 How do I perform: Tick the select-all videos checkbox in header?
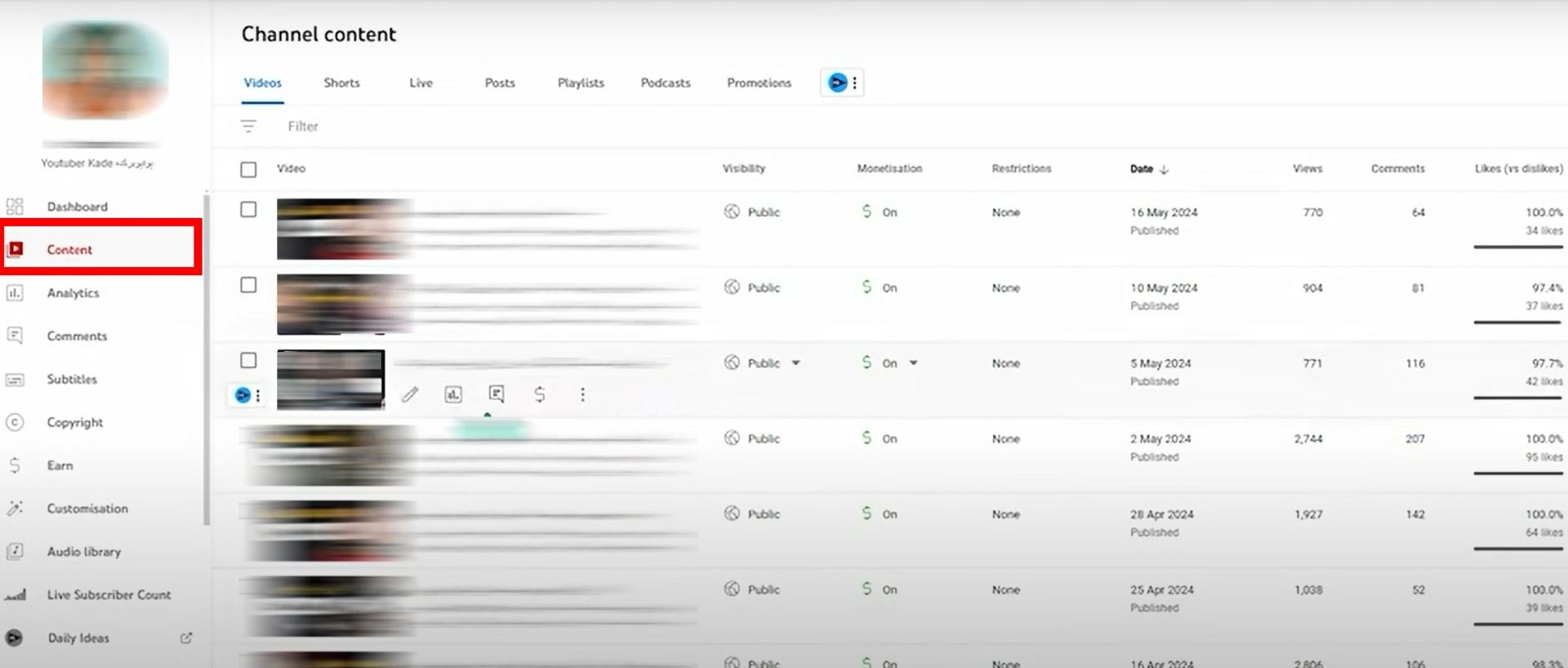pyautogui.click(x=248, y=169)
